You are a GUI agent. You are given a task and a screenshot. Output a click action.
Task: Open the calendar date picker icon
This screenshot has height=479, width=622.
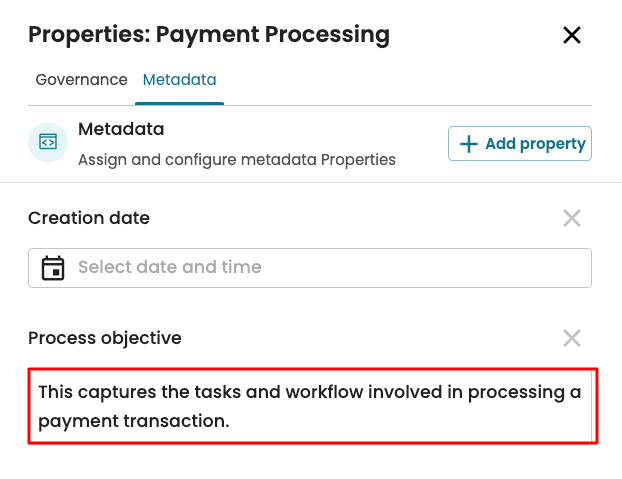(x=53, y=268)
